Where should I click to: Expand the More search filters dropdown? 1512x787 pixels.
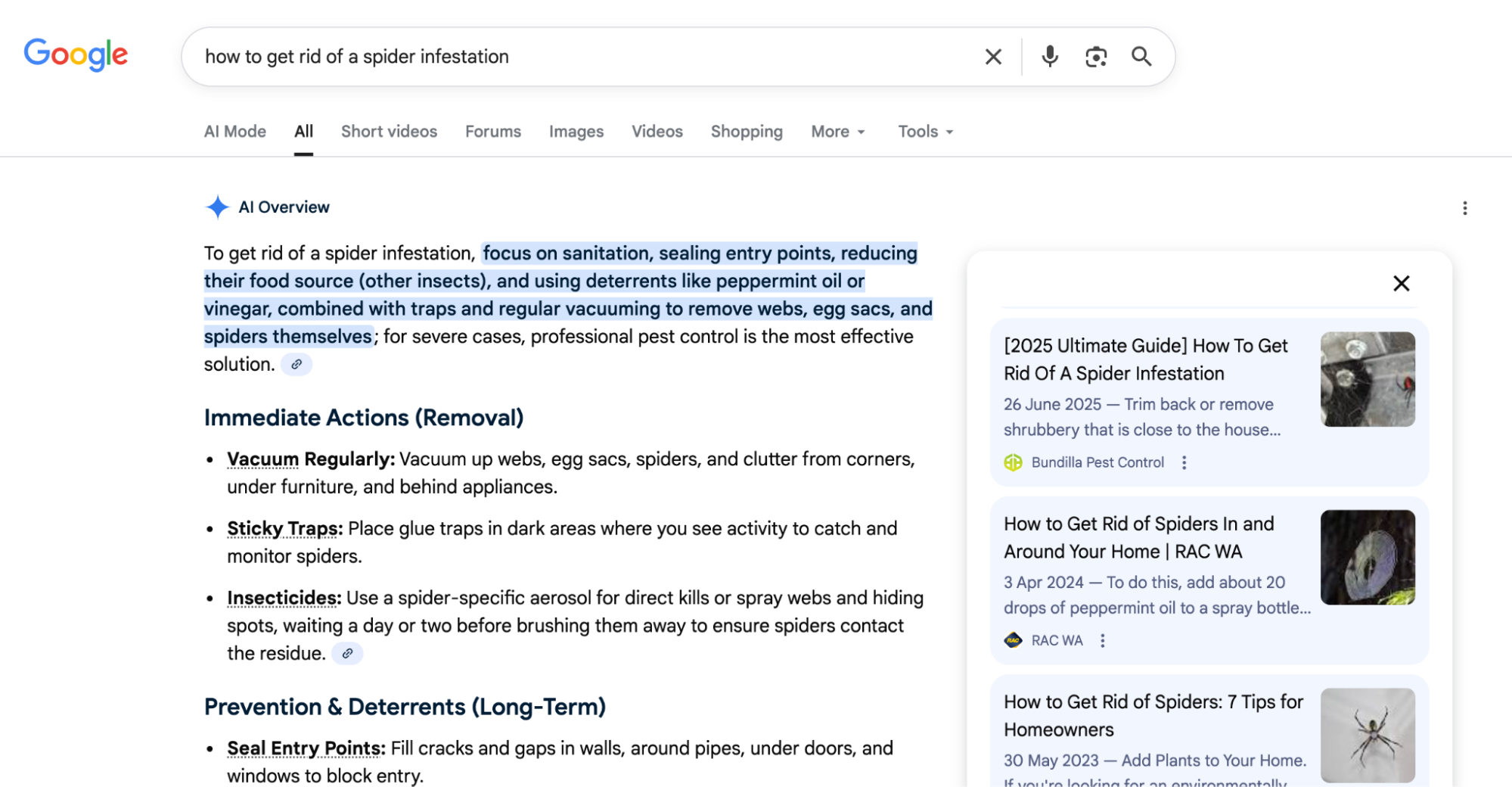point(837,132)
